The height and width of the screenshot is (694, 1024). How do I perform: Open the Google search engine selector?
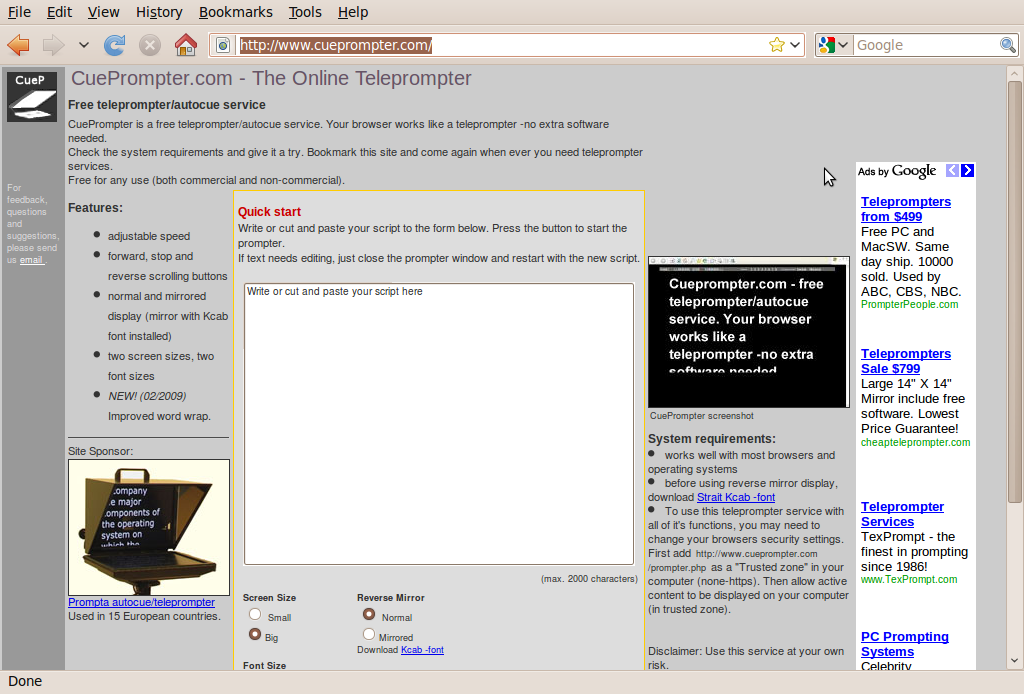tap(833, 45)
